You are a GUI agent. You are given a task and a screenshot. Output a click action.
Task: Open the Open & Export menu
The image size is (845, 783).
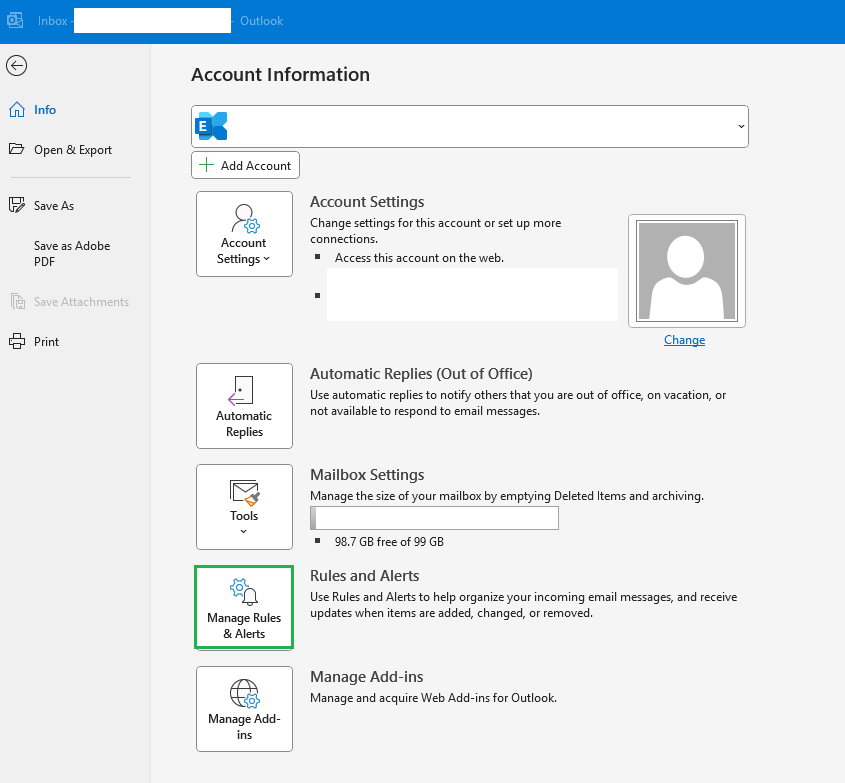pyautogui.click(x=73, y=150)
